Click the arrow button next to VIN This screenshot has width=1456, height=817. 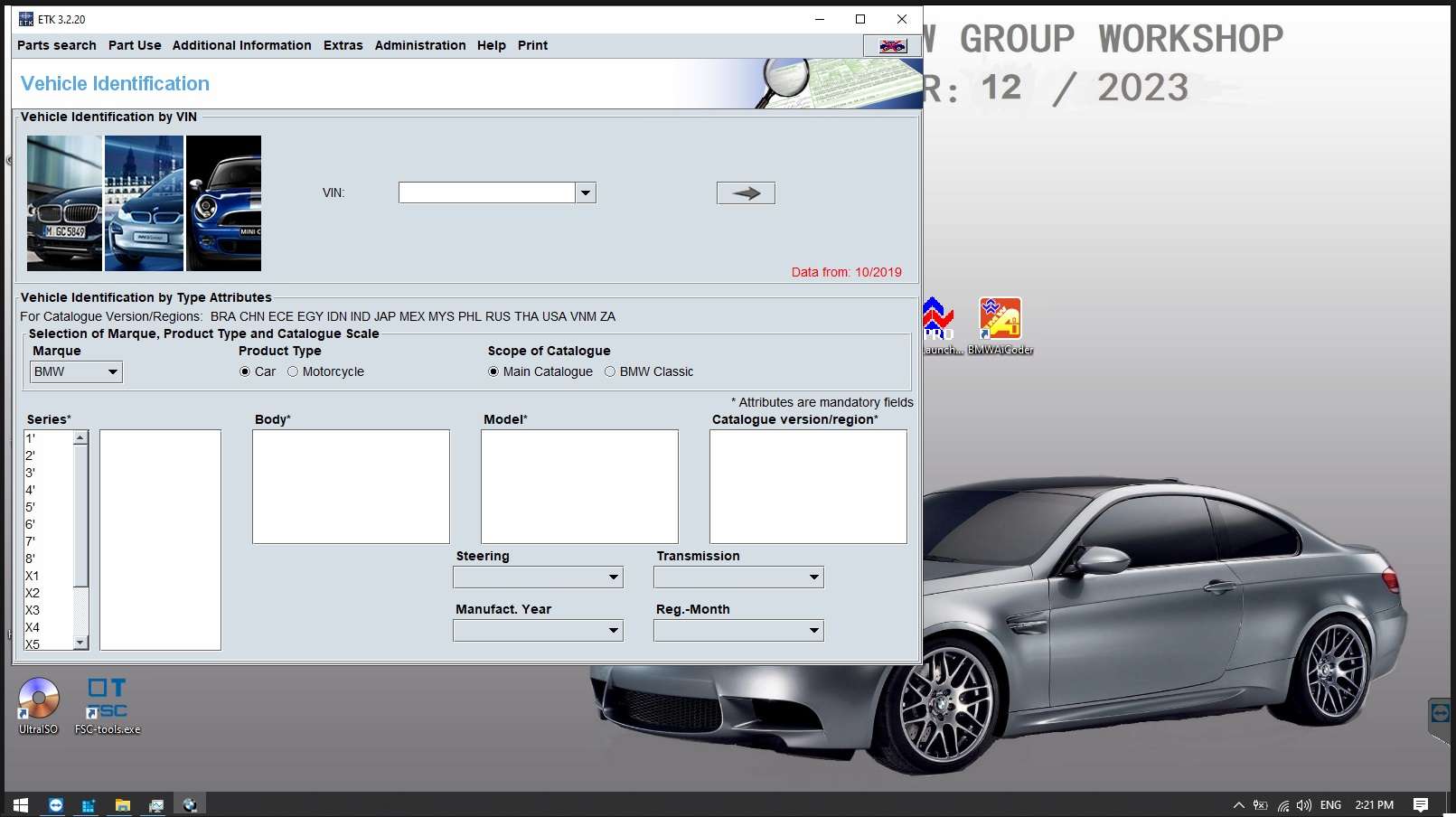pyautogui.click(x=746, y=193)
